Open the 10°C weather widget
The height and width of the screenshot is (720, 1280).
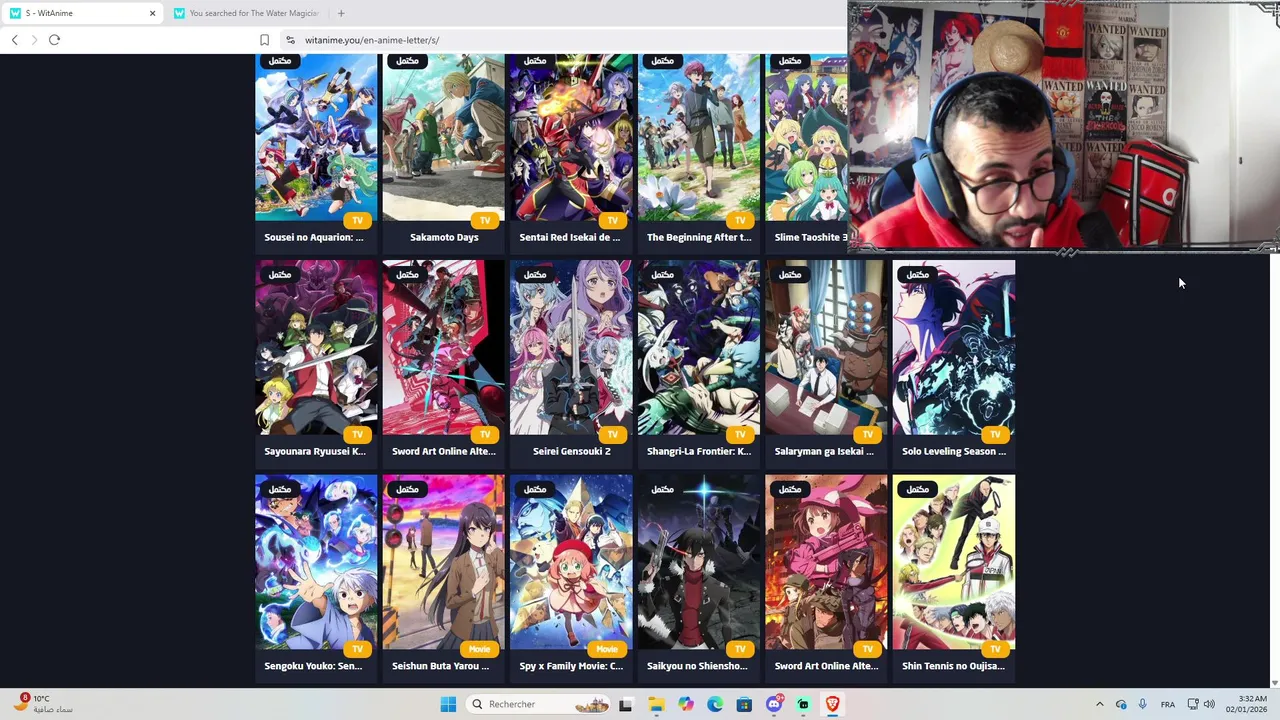click(x=44, y=704)
